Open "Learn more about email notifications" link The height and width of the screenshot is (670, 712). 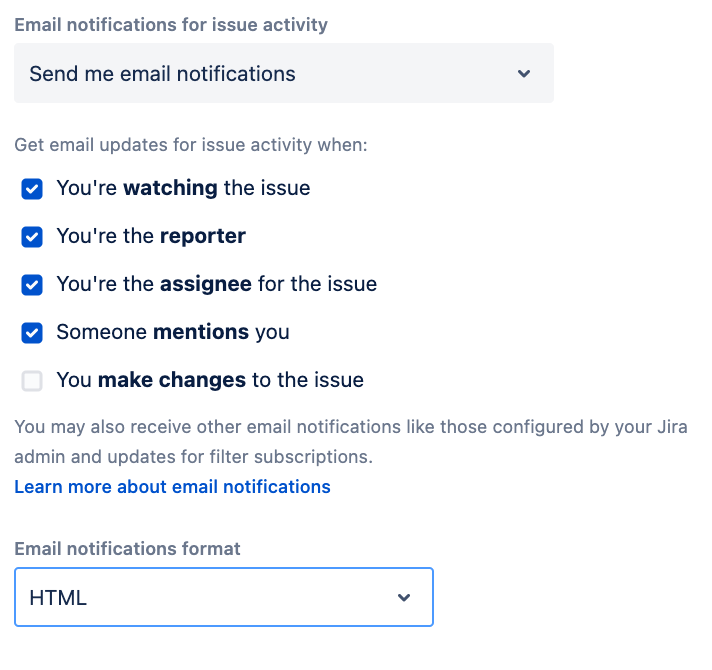[x=172, y=487]
